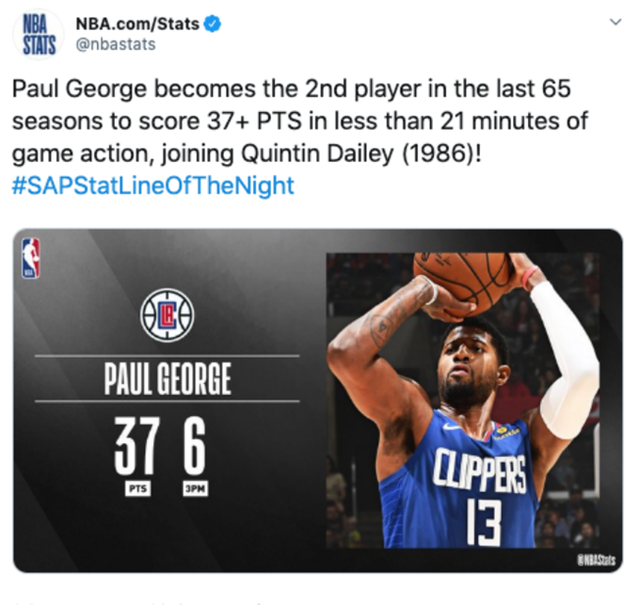Click the 3PM label badge
The width and height of the screenshot is (640, 605).
[x=193, y=492]
